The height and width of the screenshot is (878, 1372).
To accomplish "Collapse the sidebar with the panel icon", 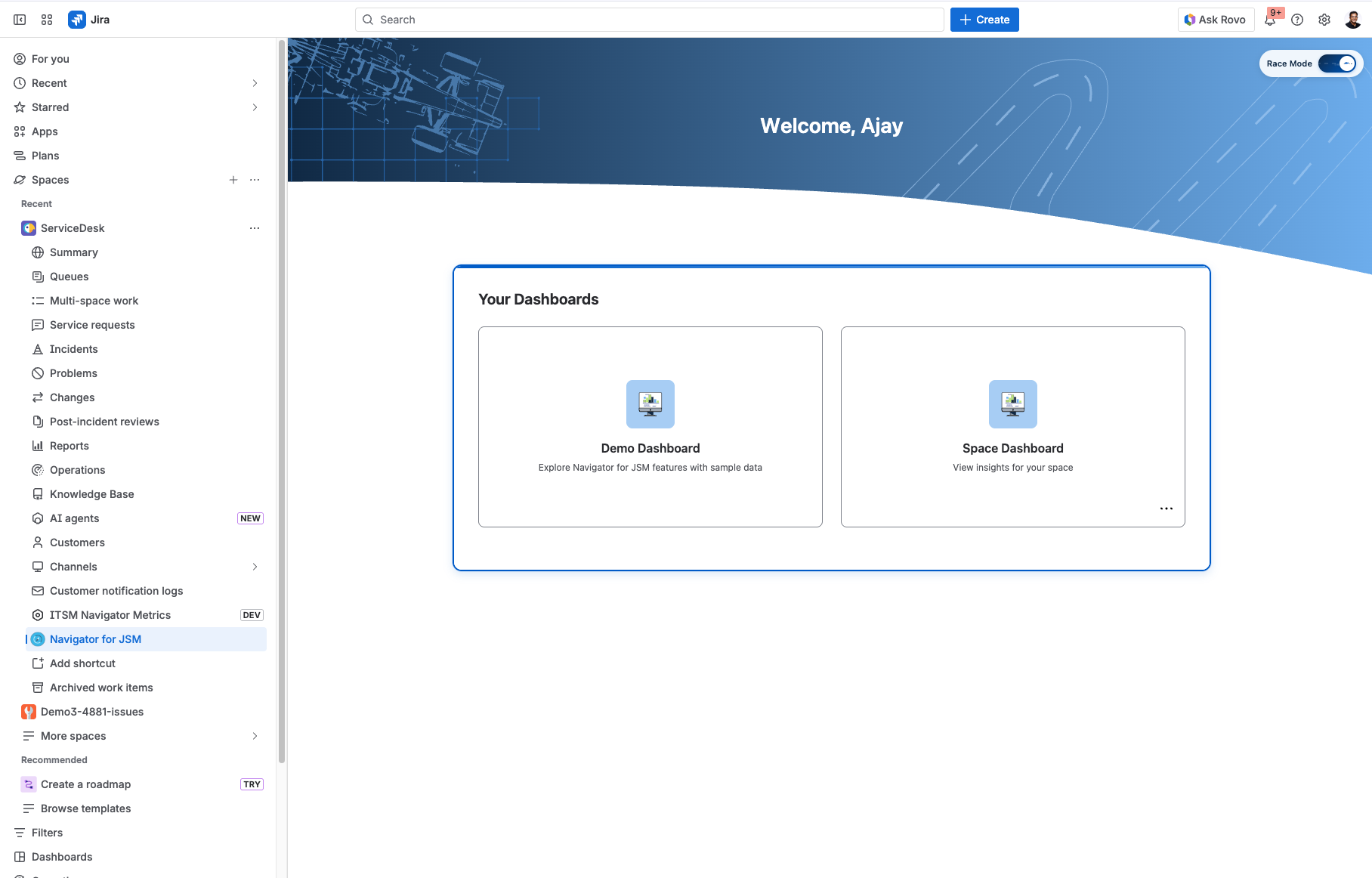I will (20, 20).
